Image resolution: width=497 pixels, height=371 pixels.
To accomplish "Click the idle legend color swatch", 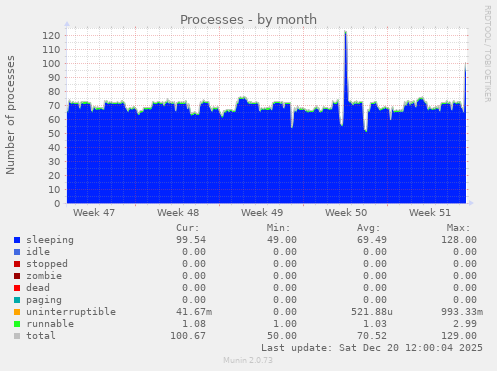I will click(x=17, y=252).
